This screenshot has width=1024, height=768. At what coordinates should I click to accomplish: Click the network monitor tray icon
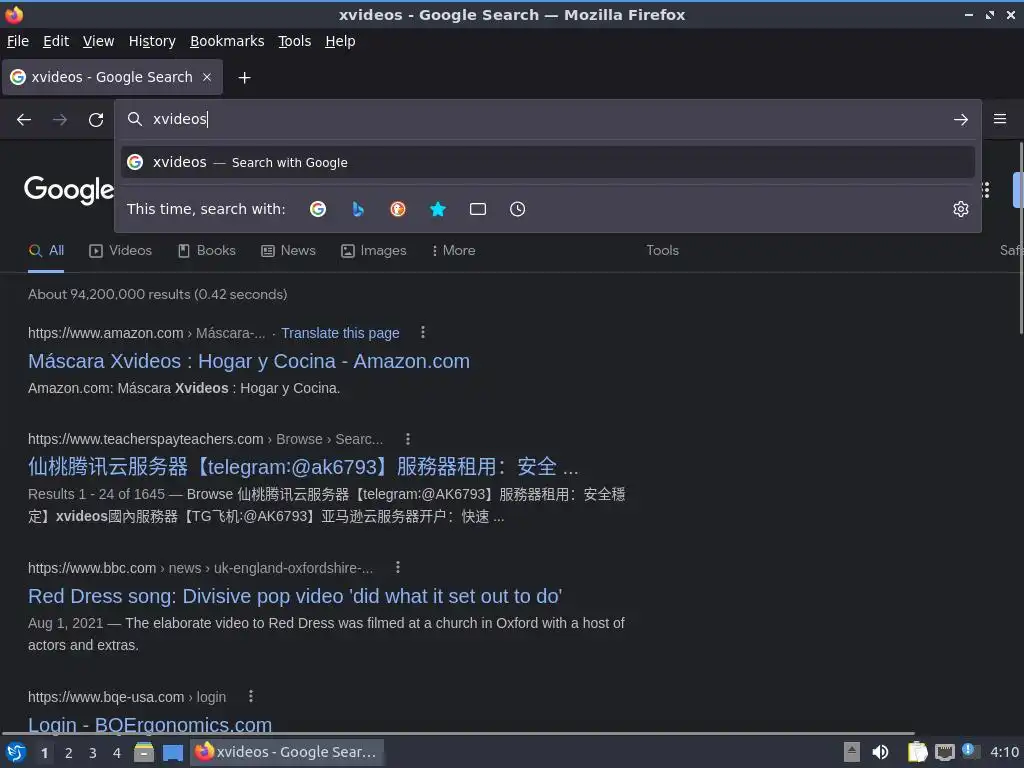click(944, 752)
